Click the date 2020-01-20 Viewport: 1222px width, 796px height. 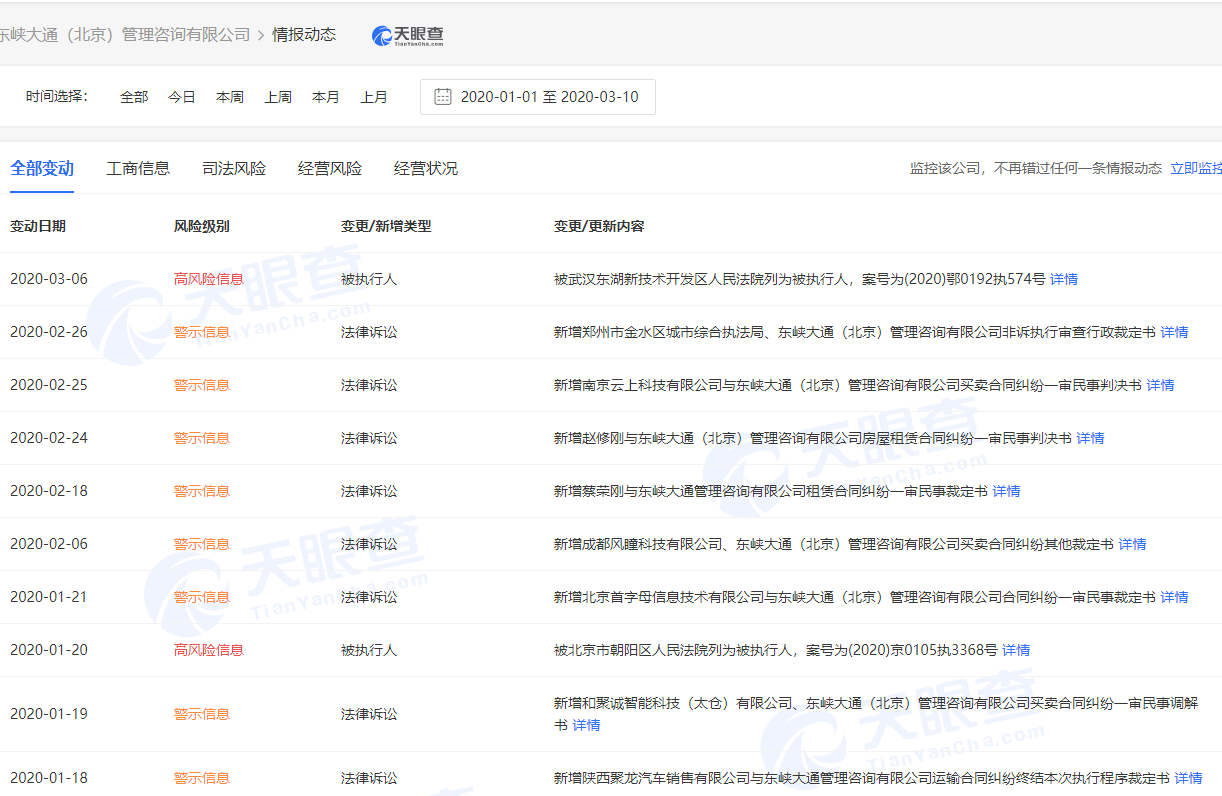[49, 650]
